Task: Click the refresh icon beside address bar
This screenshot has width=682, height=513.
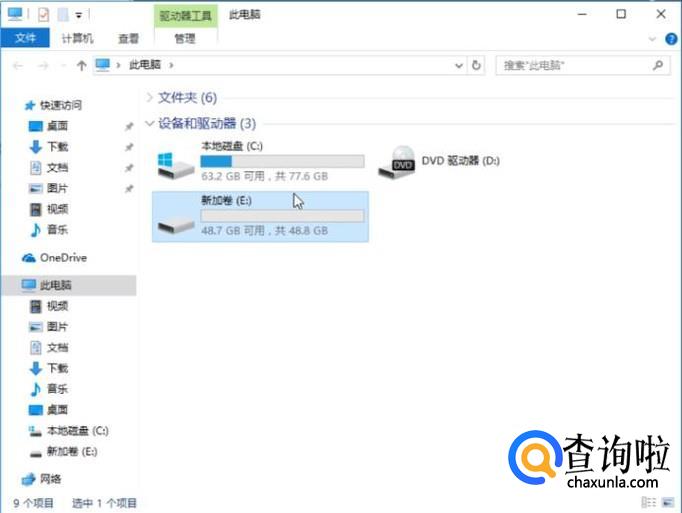Action: pos(476,65)
